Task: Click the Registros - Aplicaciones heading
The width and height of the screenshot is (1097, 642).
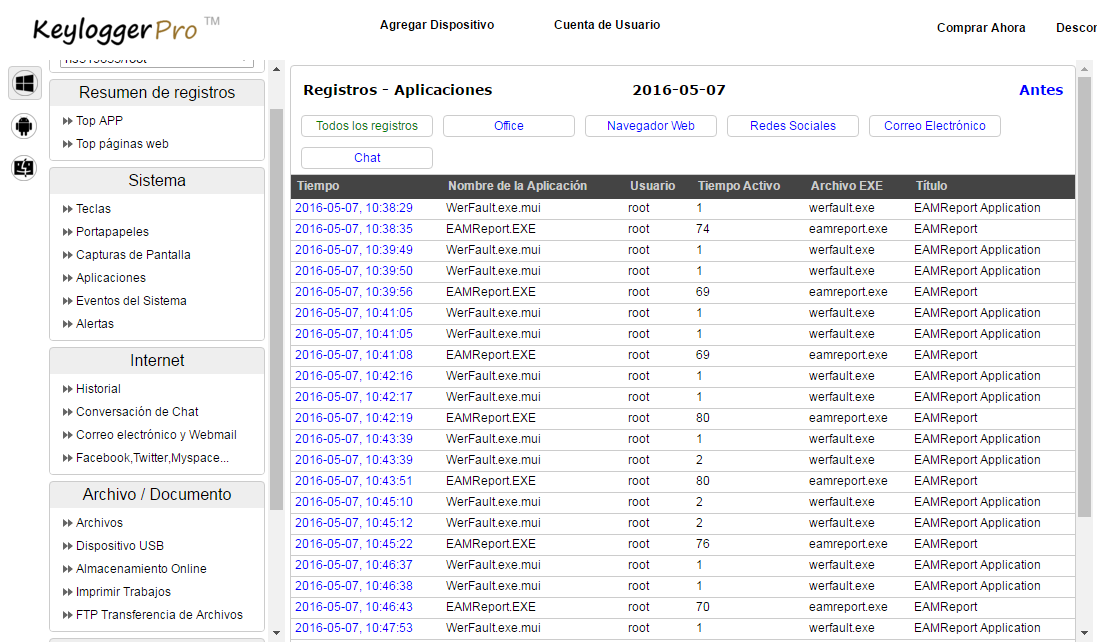Action: [397, 90]
